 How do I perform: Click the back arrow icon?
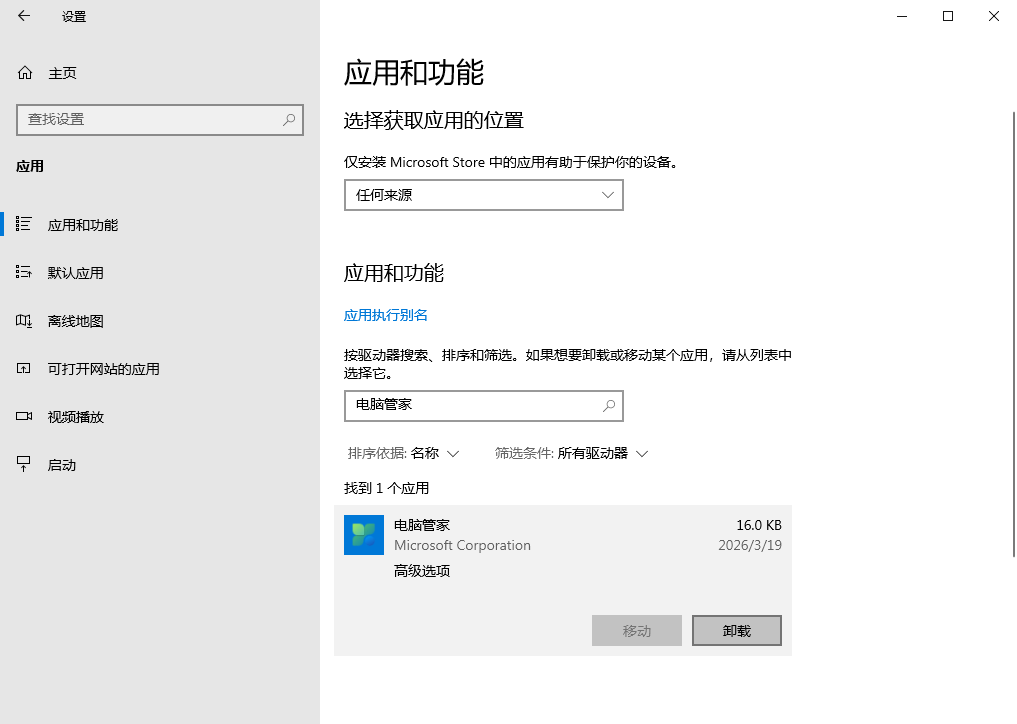pos(24,16)
